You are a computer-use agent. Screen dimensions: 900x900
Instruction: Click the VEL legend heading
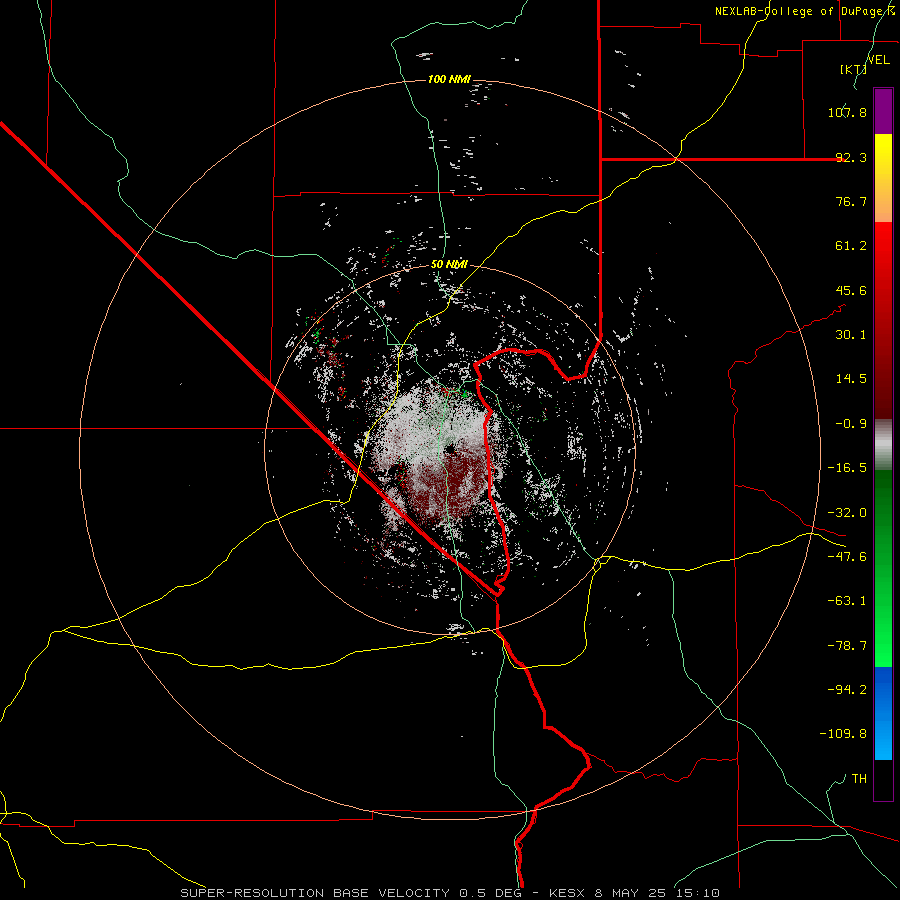878,60
